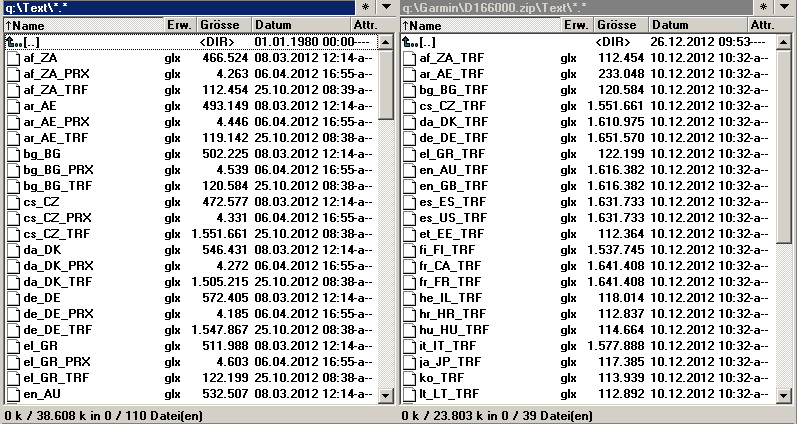Click file icon beside he_IL_TRF

coord(410,298)
